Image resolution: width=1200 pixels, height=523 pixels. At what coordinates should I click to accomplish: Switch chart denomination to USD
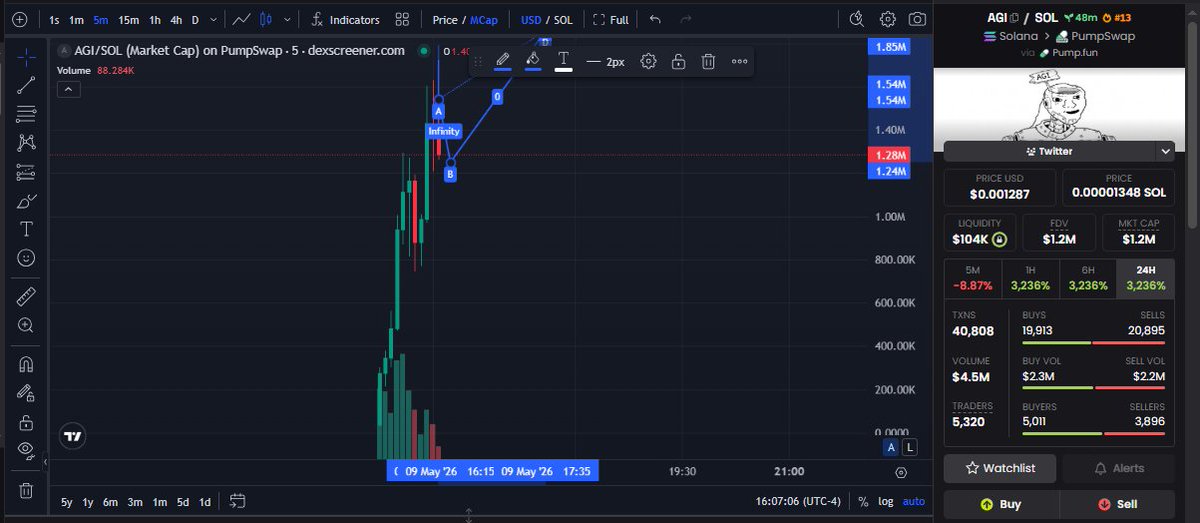[x=531, y=20]
